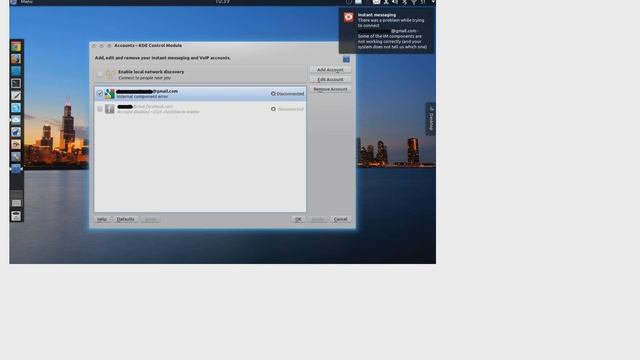The height and width of the screenshot is (360, 640).
Task: Confirm the dialog with OK
Action: coord(298,219)
